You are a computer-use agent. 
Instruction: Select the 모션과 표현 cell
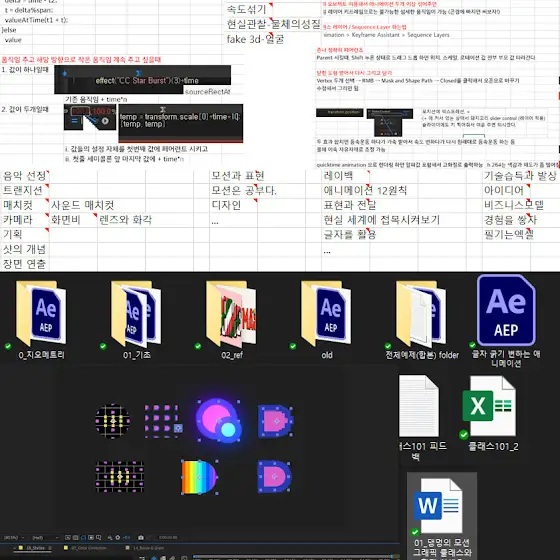(238, 176)
